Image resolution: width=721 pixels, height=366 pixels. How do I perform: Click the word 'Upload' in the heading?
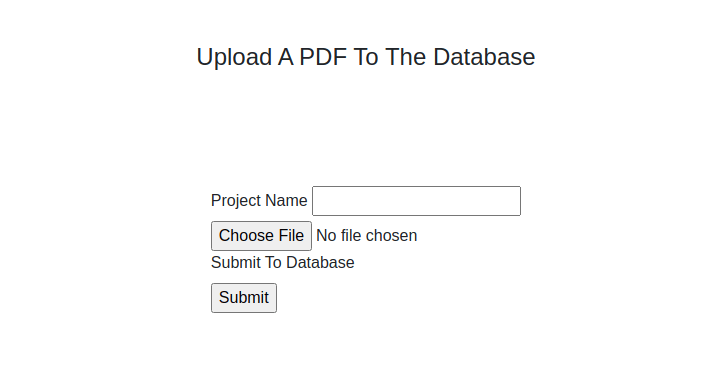point(234,58)
